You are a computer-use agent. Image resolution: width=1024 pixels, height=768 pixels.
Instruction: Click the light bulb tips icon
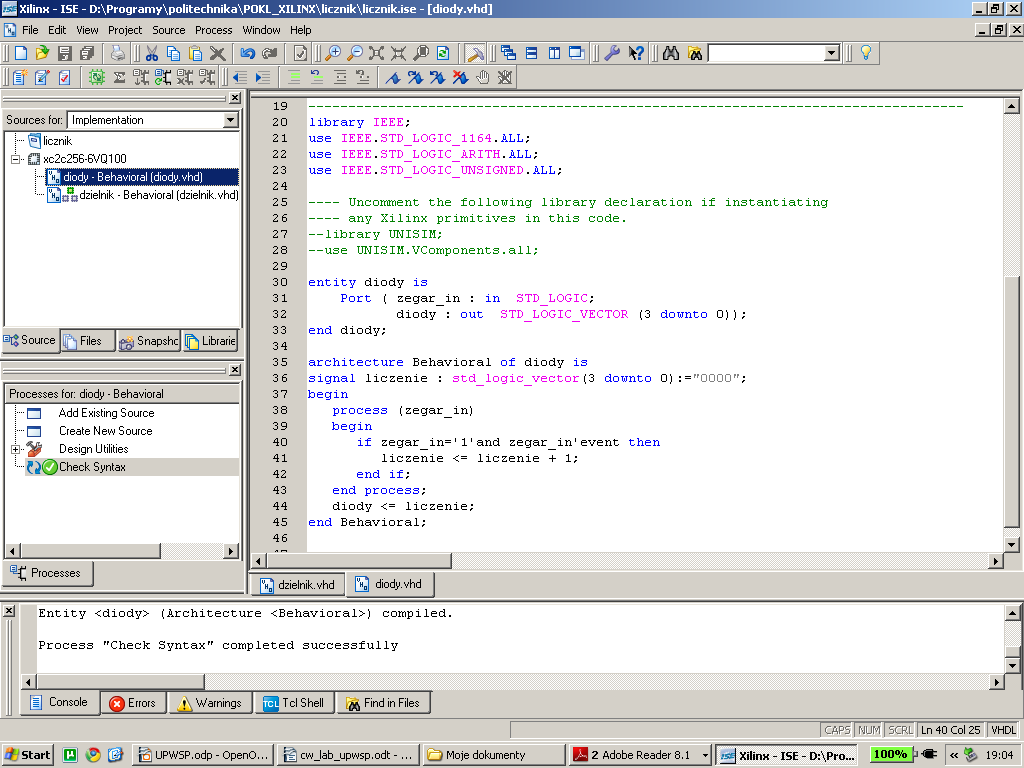click(x=866, y=53)
